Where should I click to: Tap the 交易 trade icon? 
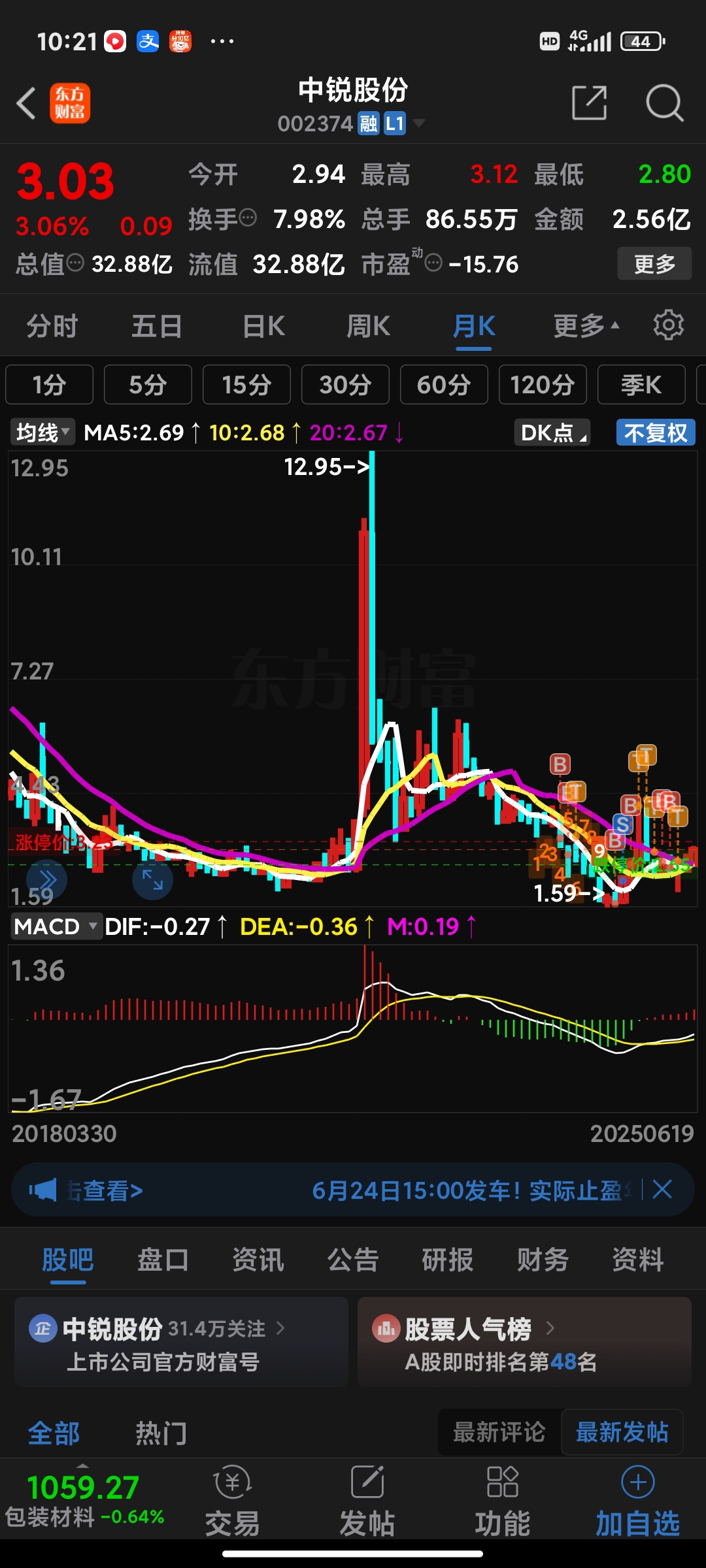232,1482
